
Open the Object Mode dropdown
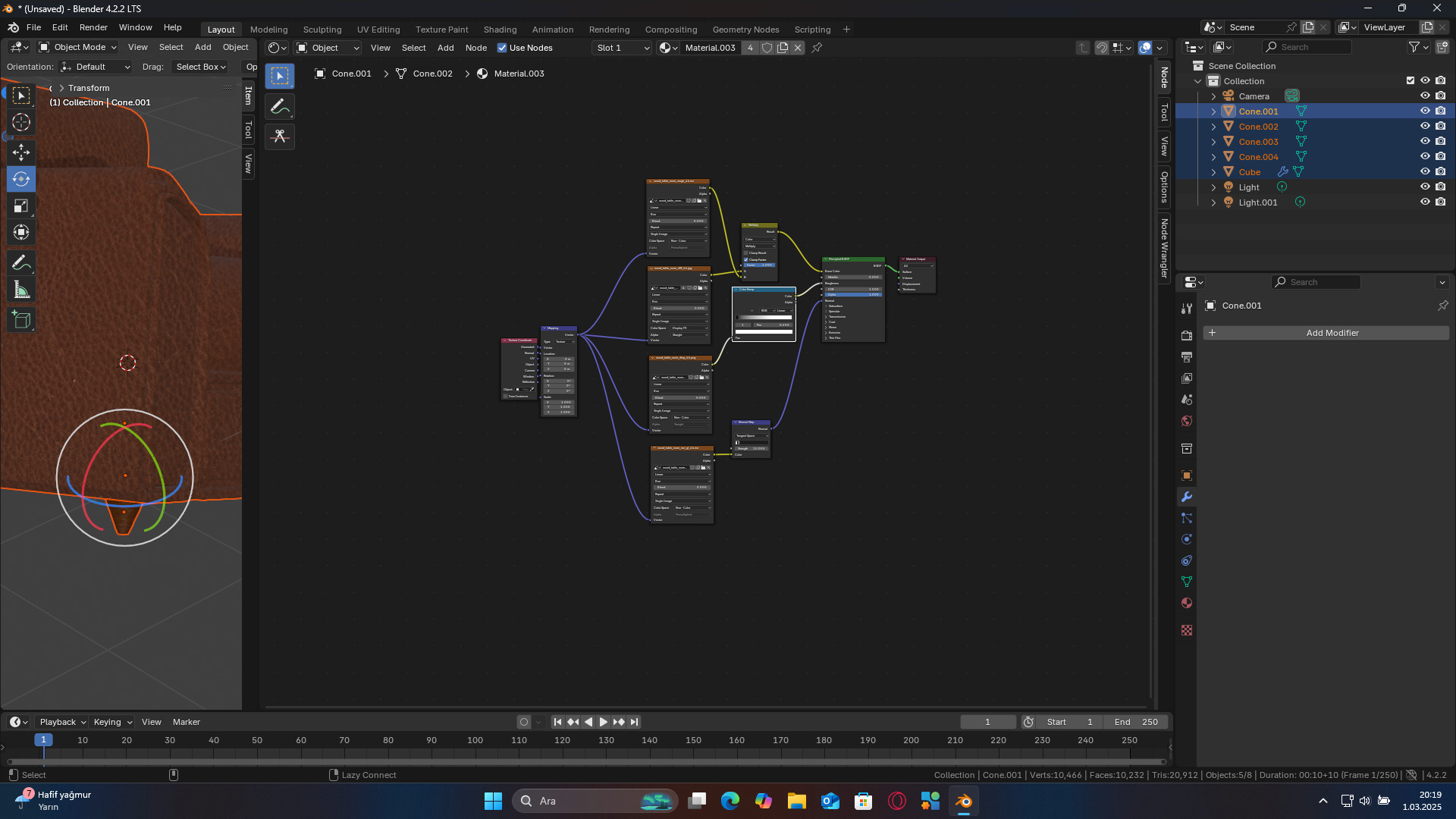[78, 47]
